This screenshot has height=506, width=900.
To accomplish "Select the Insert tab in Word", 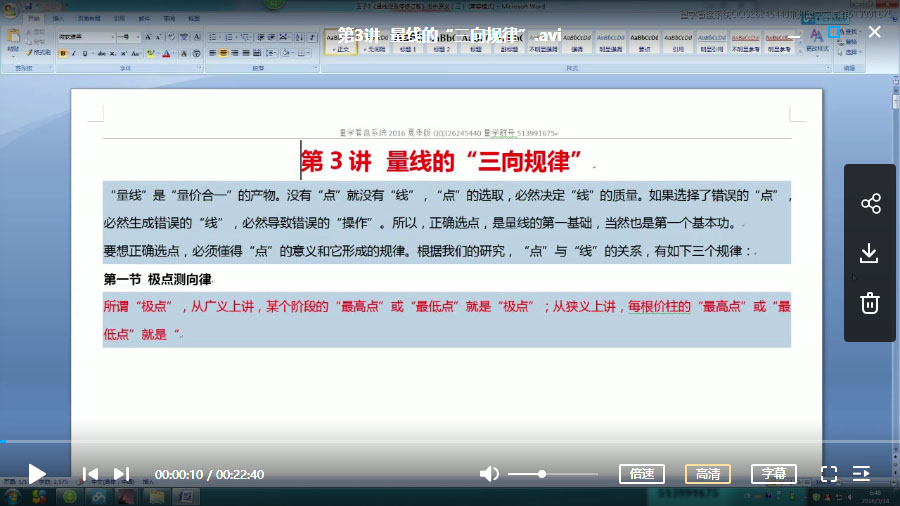I will tap(58, 19).
